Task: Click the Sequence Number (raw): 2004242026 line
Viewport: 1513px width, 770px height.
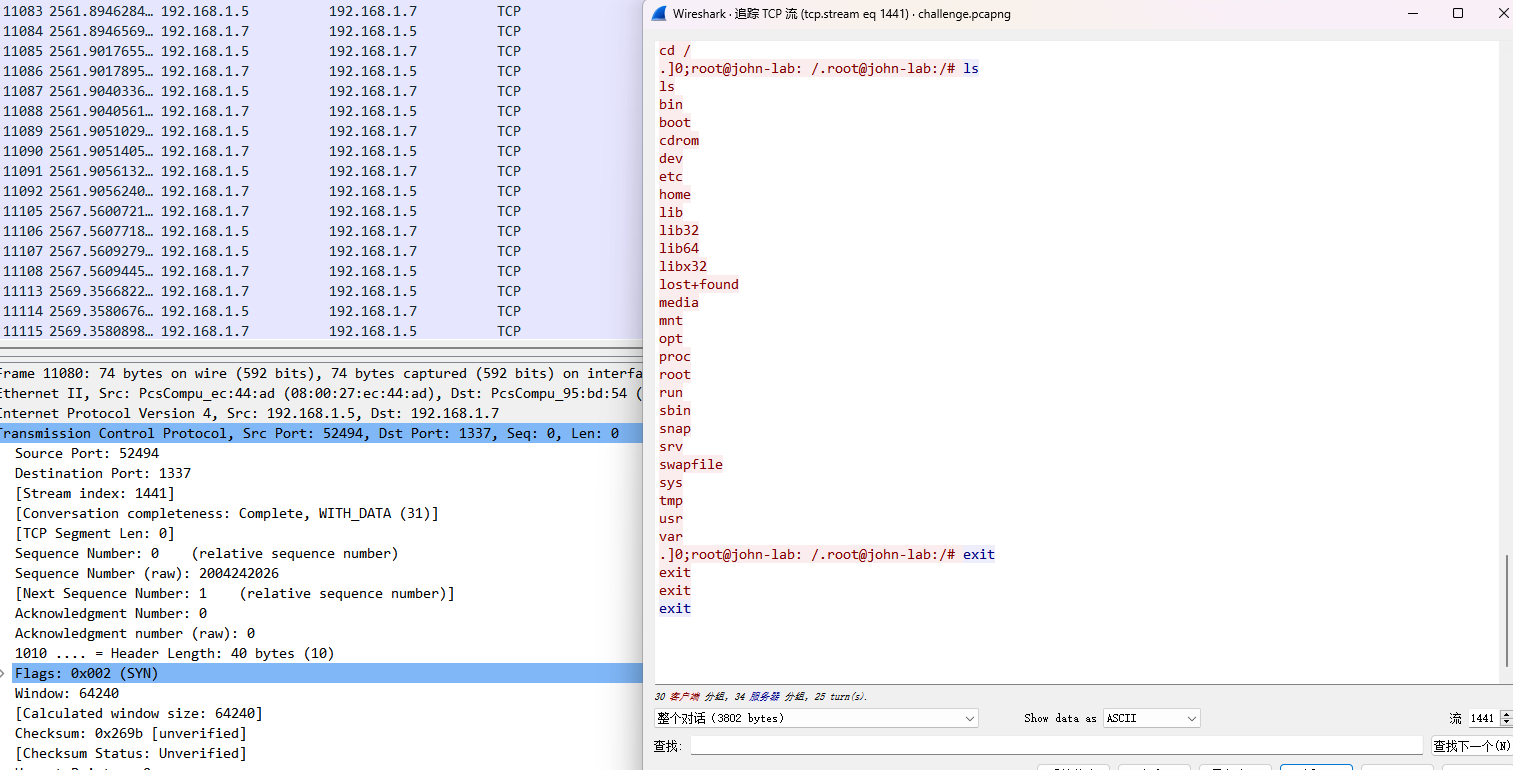Action: pos(147,573)
